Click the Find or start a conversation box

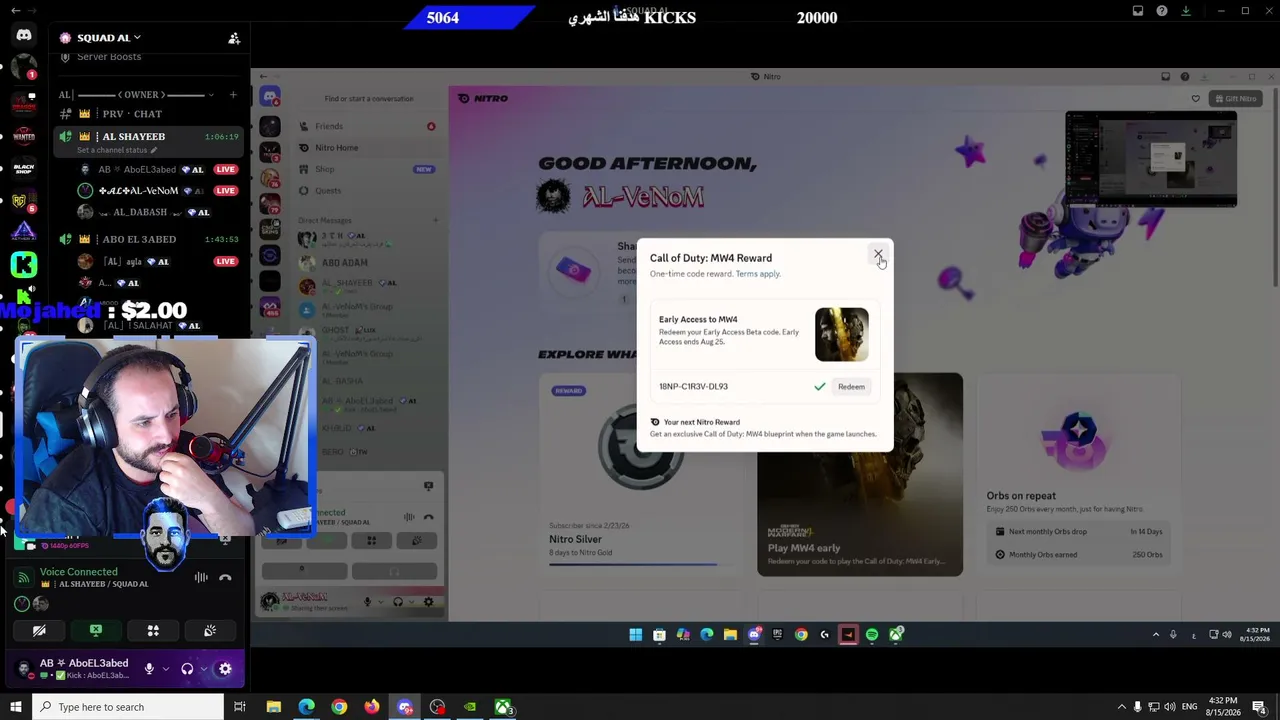[x=369, y=98]
